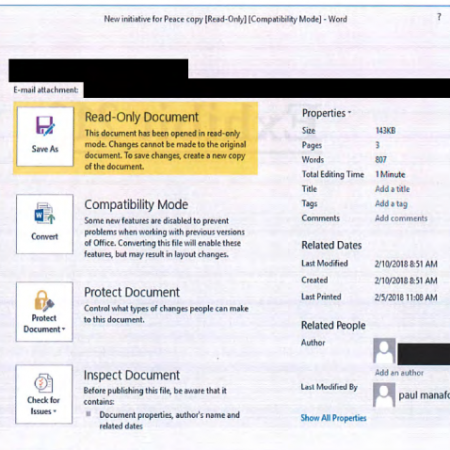This screenshot has height=450, width=450.
Task: Click the Last Modified date value
Action: tap(406, 264)
